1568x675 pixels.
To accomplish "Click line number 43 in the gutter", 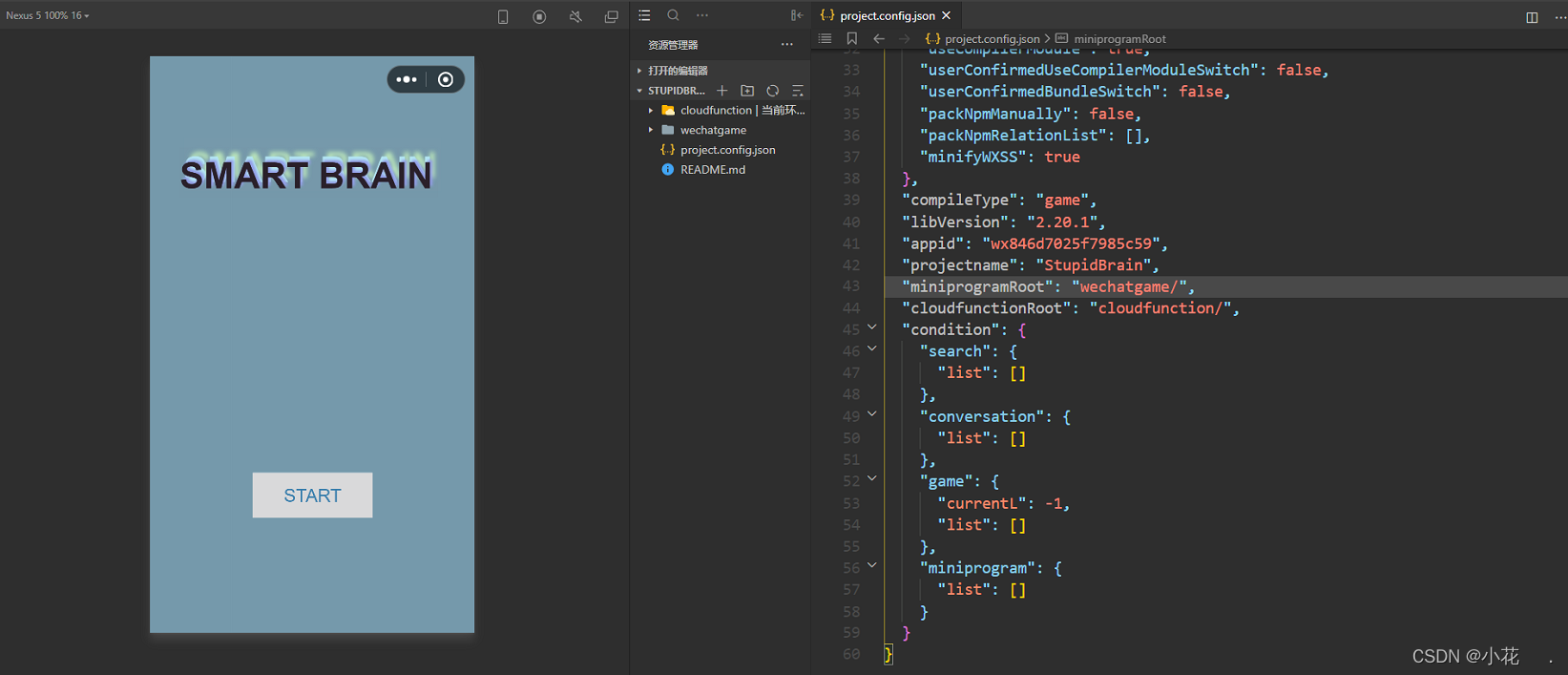I will pos(850,286).
